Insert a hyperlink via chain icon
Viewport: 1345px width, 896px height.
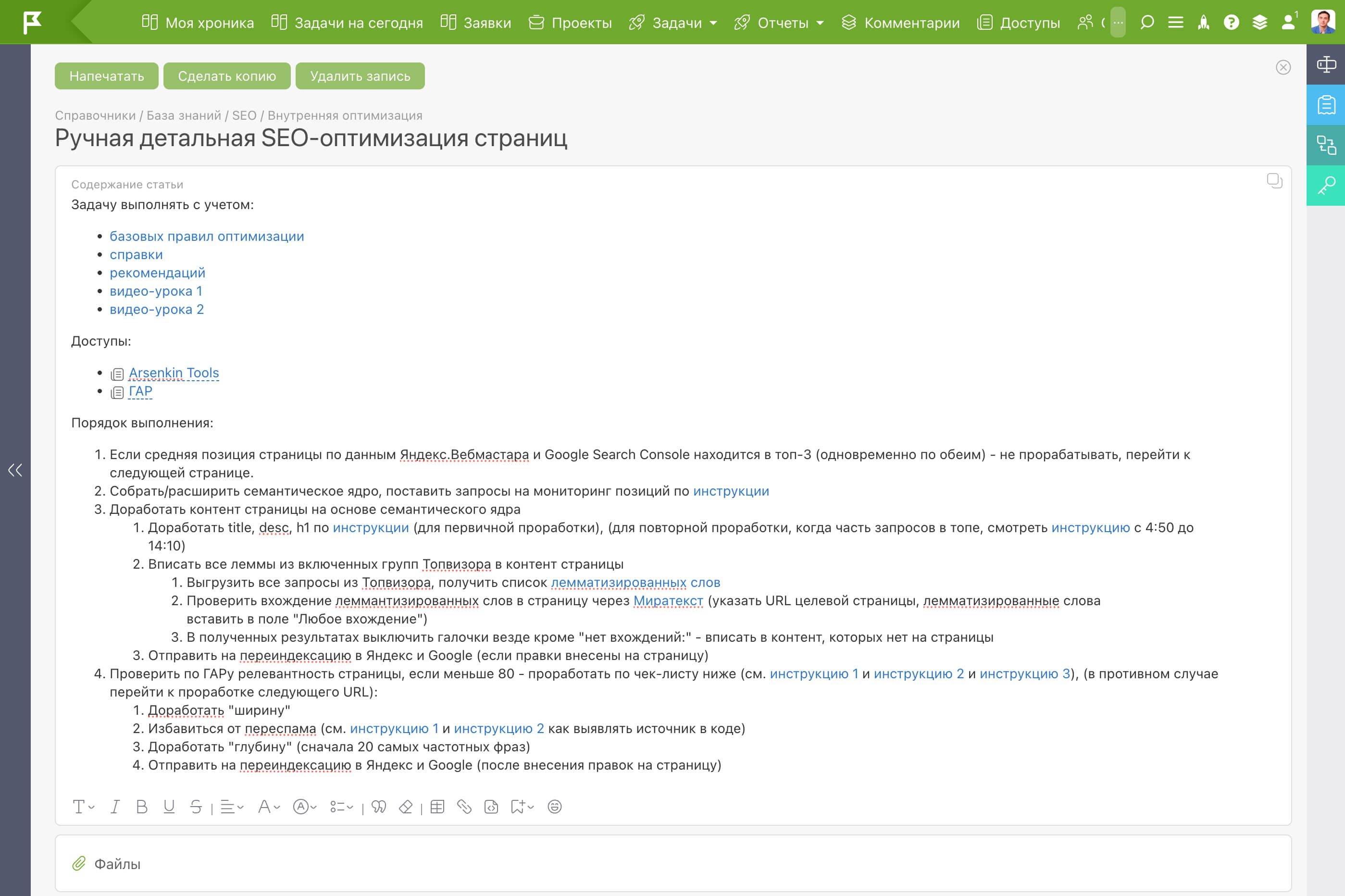(x=464, y=806)
